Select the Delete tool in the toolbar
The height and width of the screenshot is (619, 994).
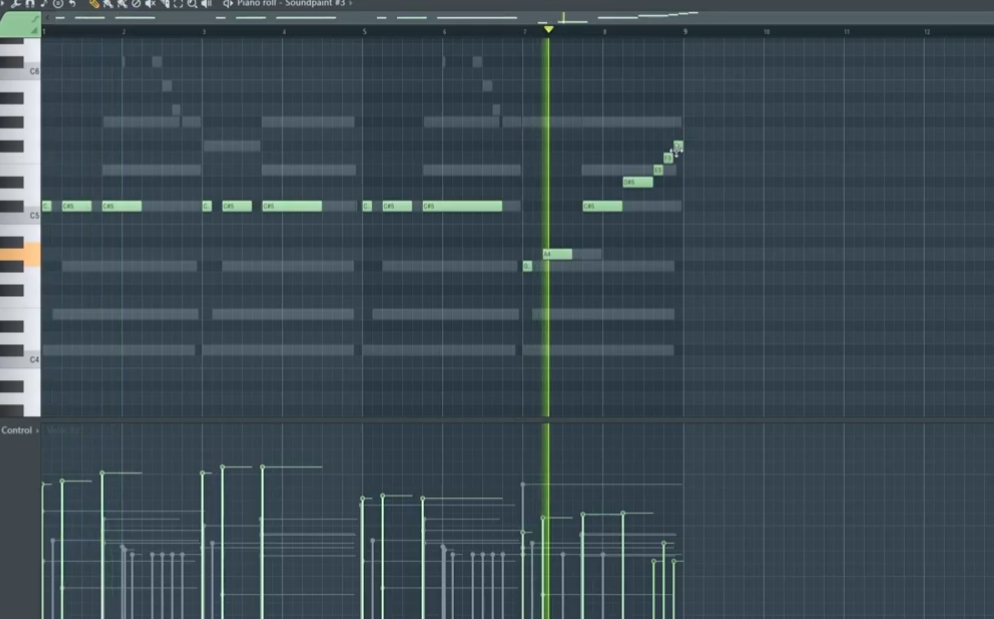136,3
